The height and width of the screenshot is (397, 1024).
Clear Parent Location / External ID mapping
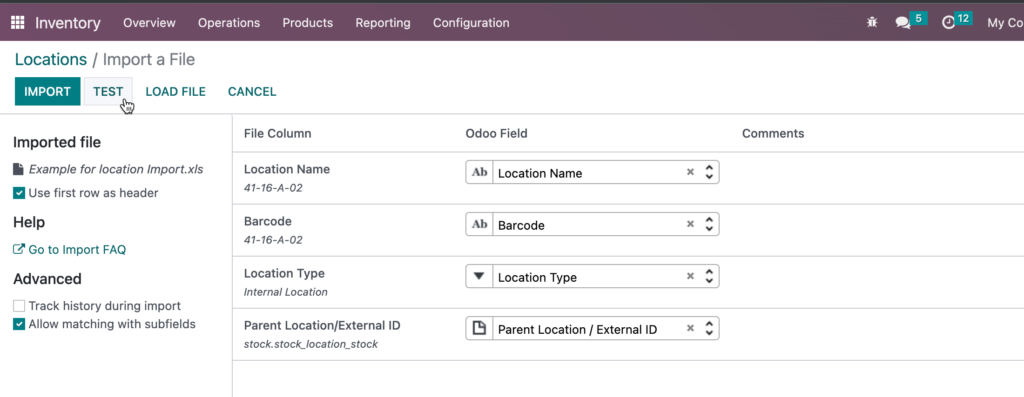(690, 329)
